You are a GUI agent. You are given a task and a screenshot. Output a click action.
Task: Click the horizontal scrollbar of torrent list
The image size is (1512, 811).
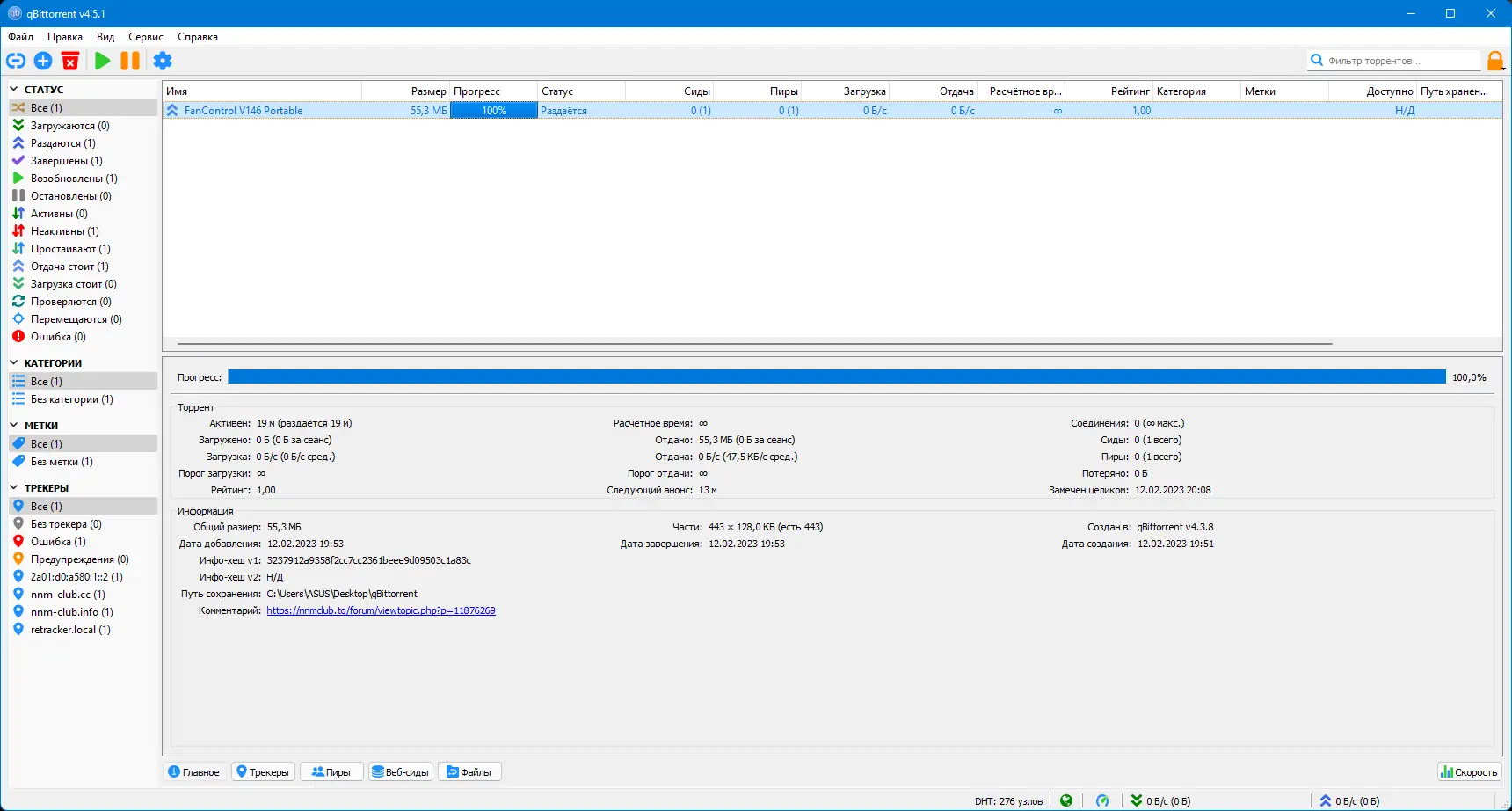point(755,343)
